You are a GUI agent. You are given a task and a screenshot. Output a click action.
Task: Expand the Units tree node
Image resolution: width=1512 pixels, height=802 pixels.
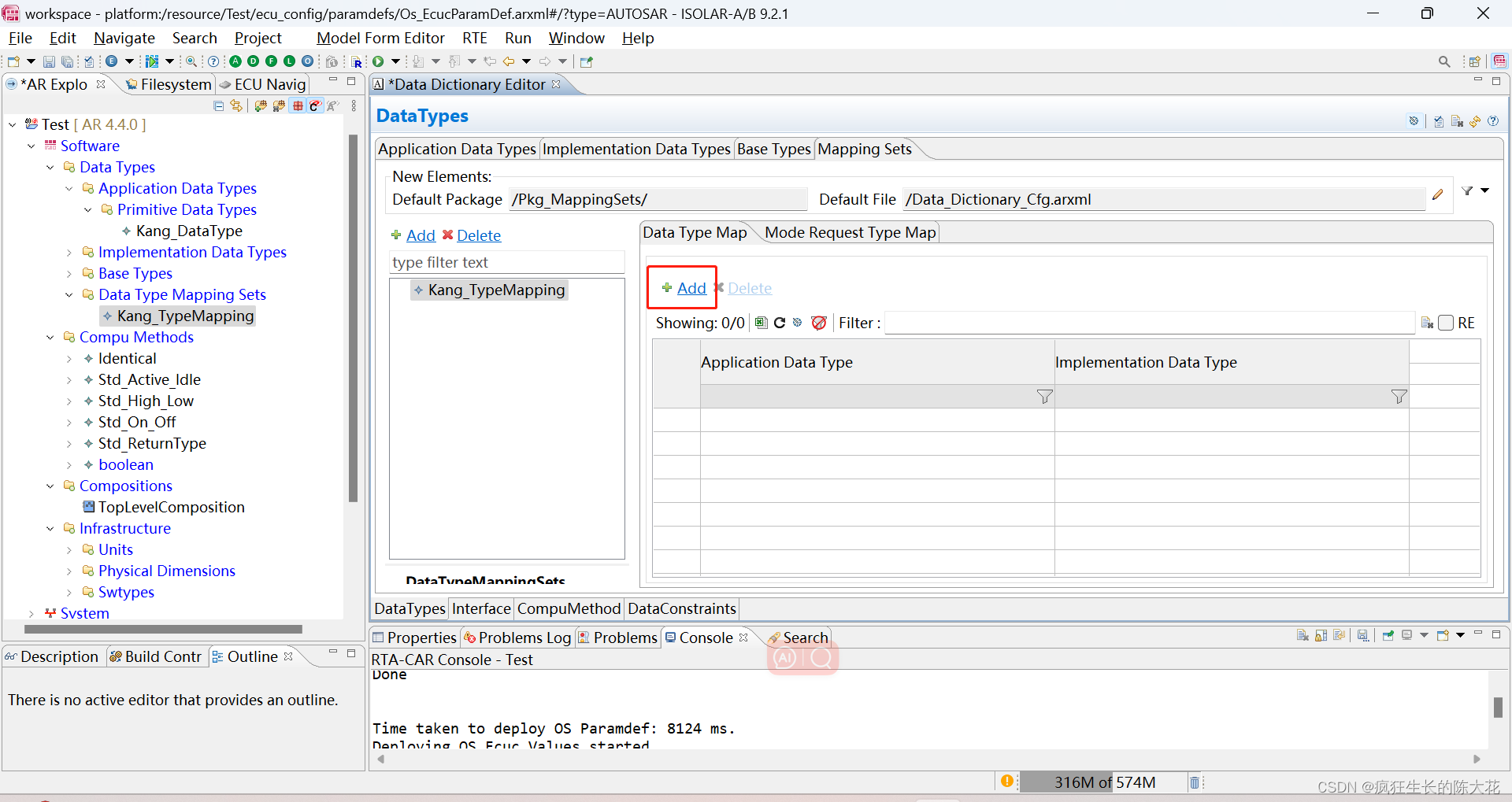(x=69, y=550)
